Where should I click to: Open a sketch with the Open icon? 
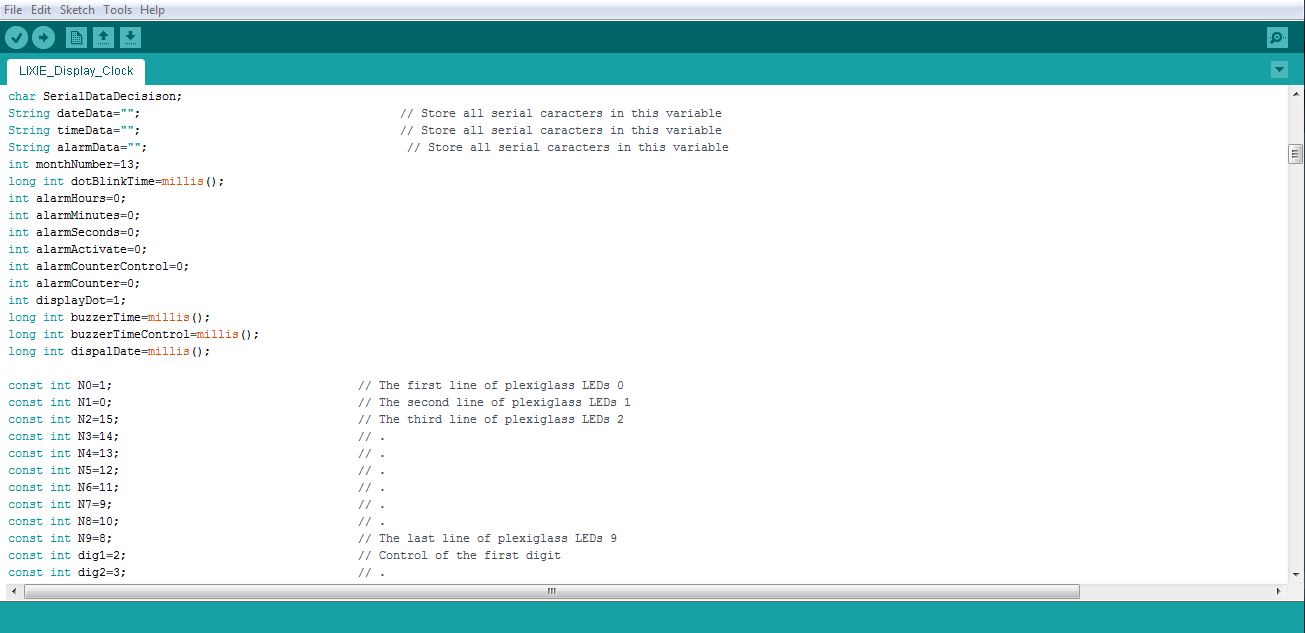(103, 38)
